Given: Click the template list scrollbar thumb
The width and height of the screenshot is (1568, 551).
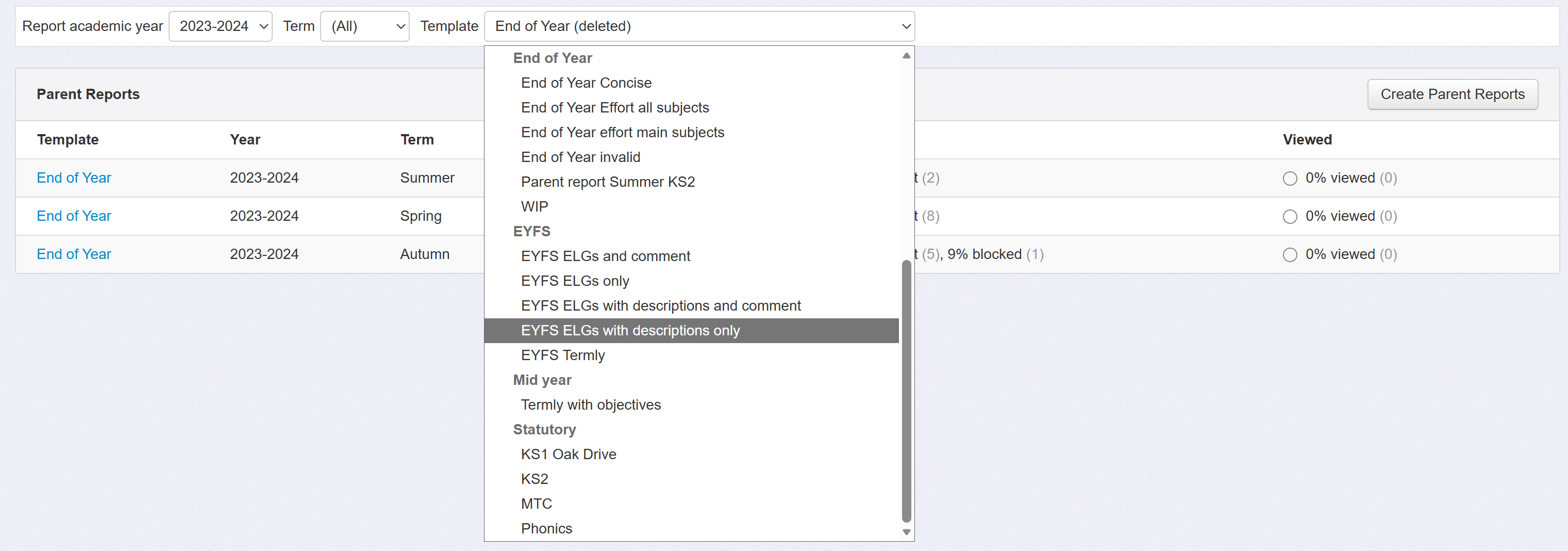Looking at the screenshot, I should click(x=906, y=390).
